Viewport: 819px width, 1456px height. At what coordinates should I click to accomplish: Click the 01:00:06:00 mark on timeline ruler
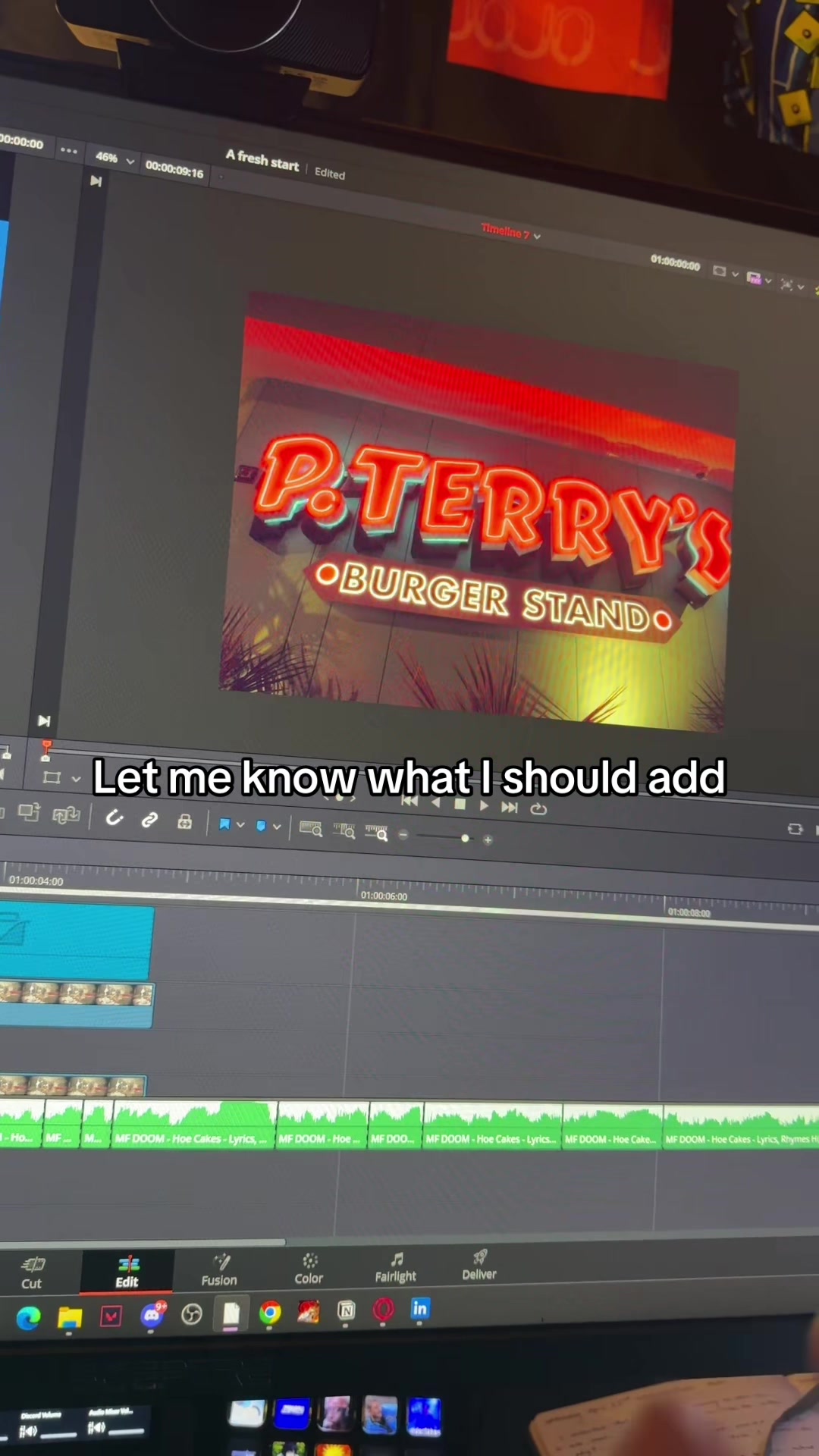[384, 896]
